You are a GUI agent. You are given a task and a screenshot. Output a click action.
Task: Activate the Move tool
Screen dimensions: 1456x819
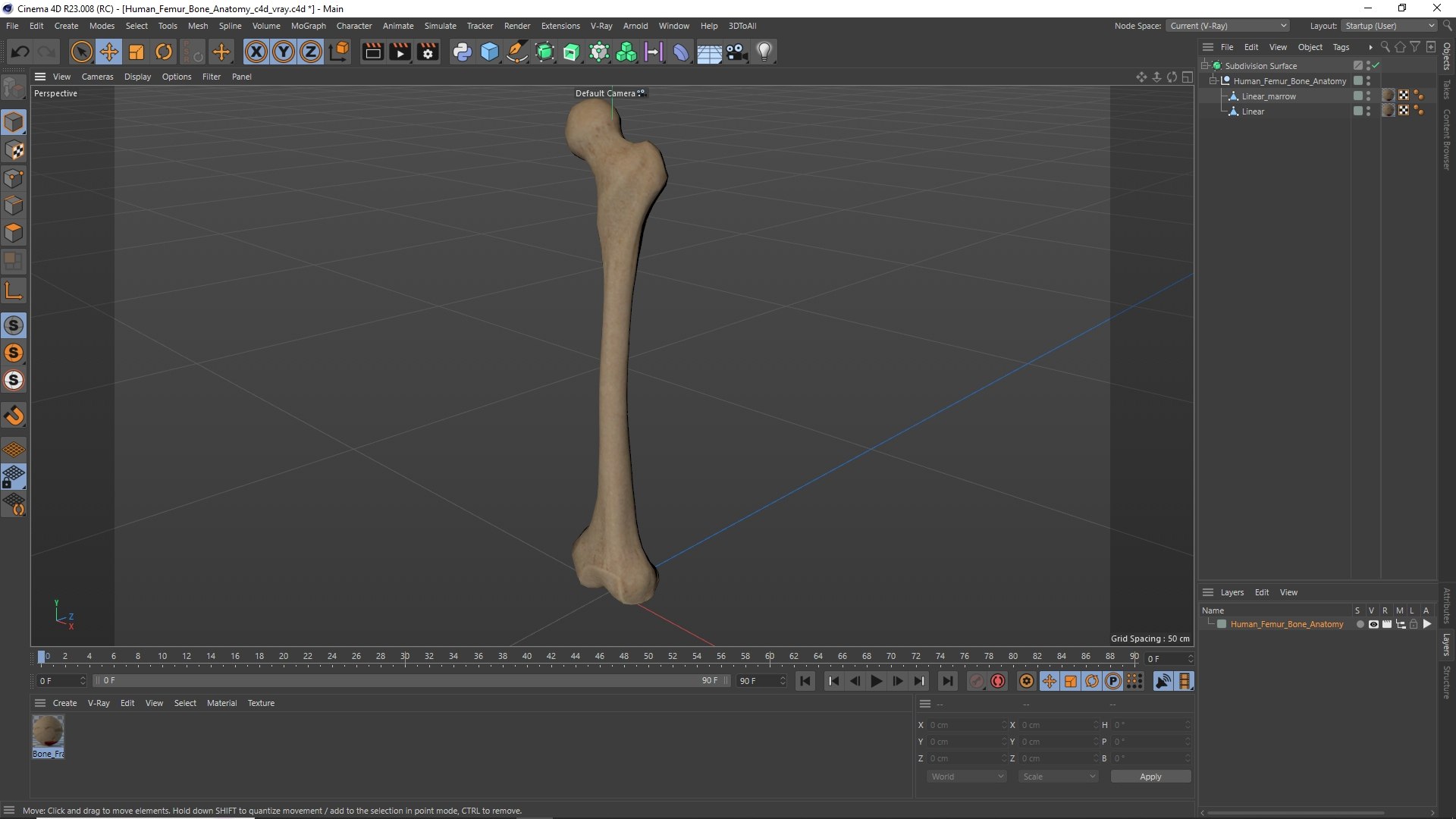coord(109,52)
